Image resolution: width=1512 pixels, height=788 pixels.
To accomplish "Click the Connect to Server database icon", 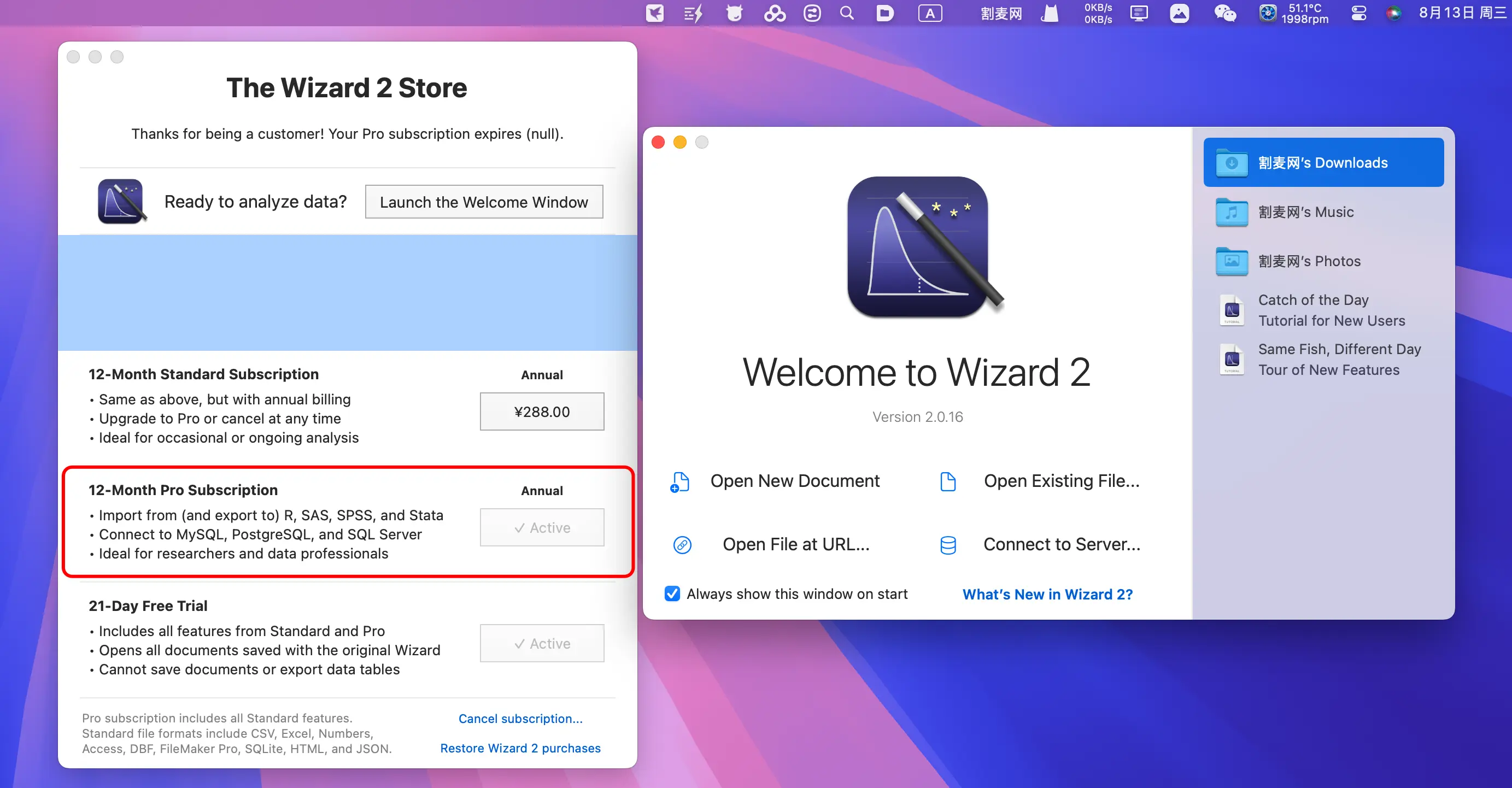I will pyautogui.click(x=948, y=544).
